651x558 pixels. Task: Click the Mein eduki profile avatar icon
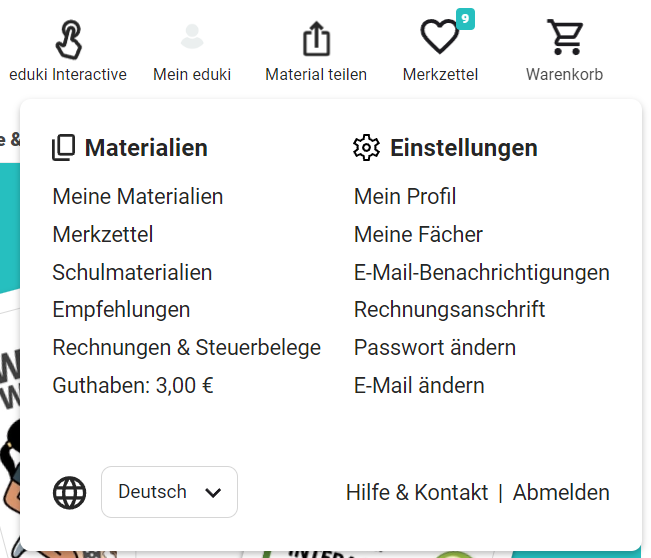[x=192, y=38]
